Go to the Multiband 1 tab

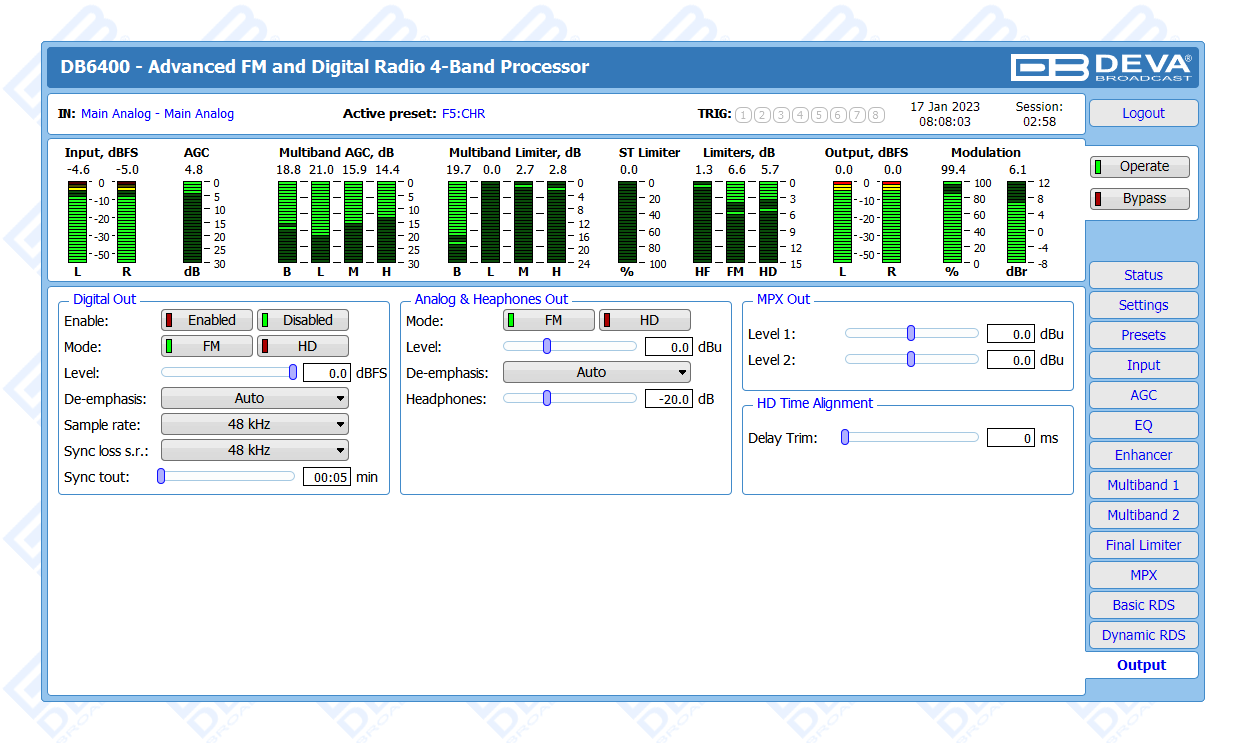[x=1143, y=485]
